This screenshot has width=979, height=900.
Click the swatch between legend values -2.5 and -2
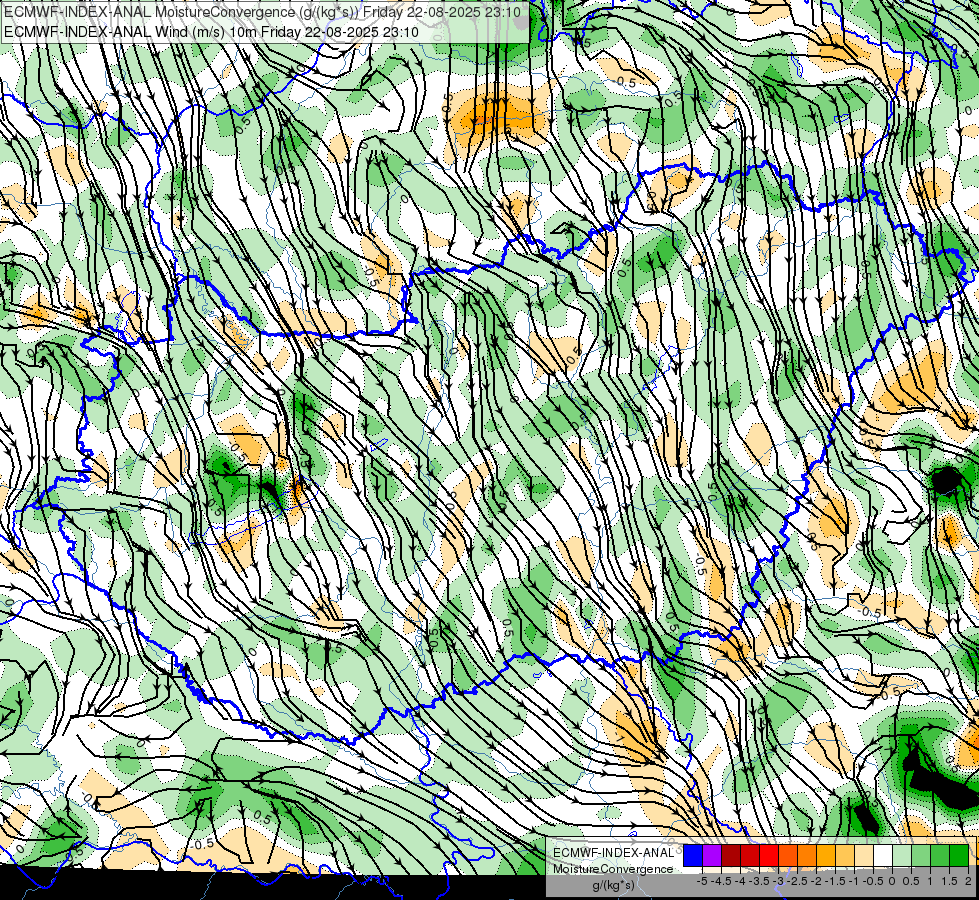pos(807,856)
